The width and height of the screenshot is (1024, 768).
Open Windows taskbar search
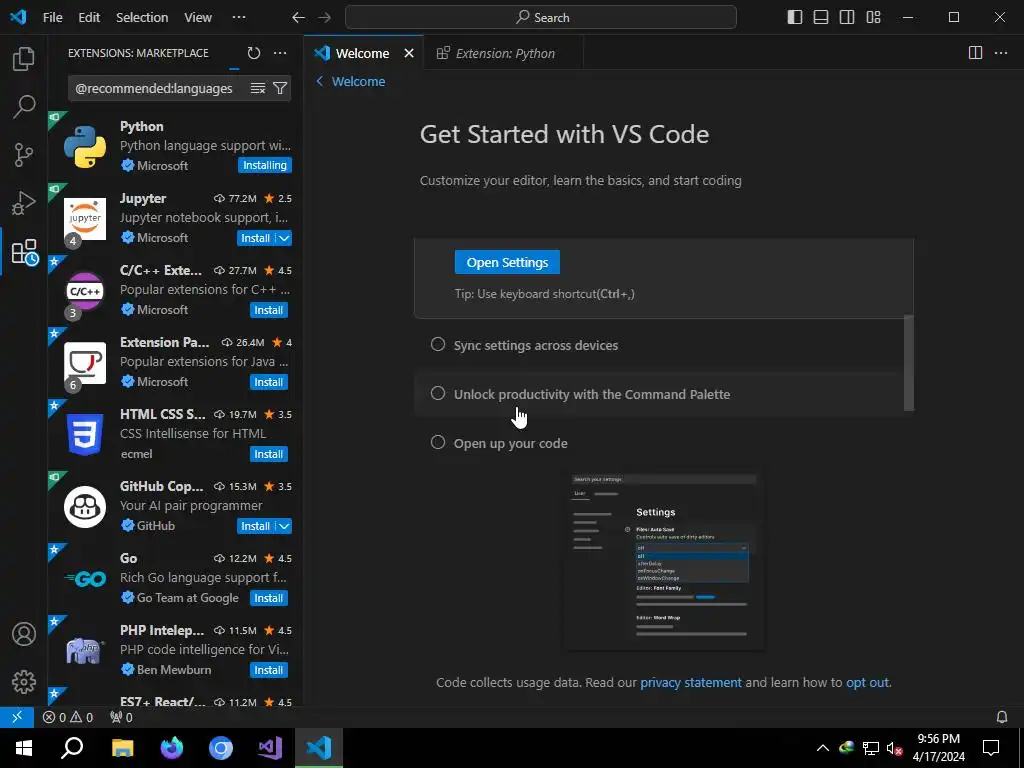[x=72, y=748]
